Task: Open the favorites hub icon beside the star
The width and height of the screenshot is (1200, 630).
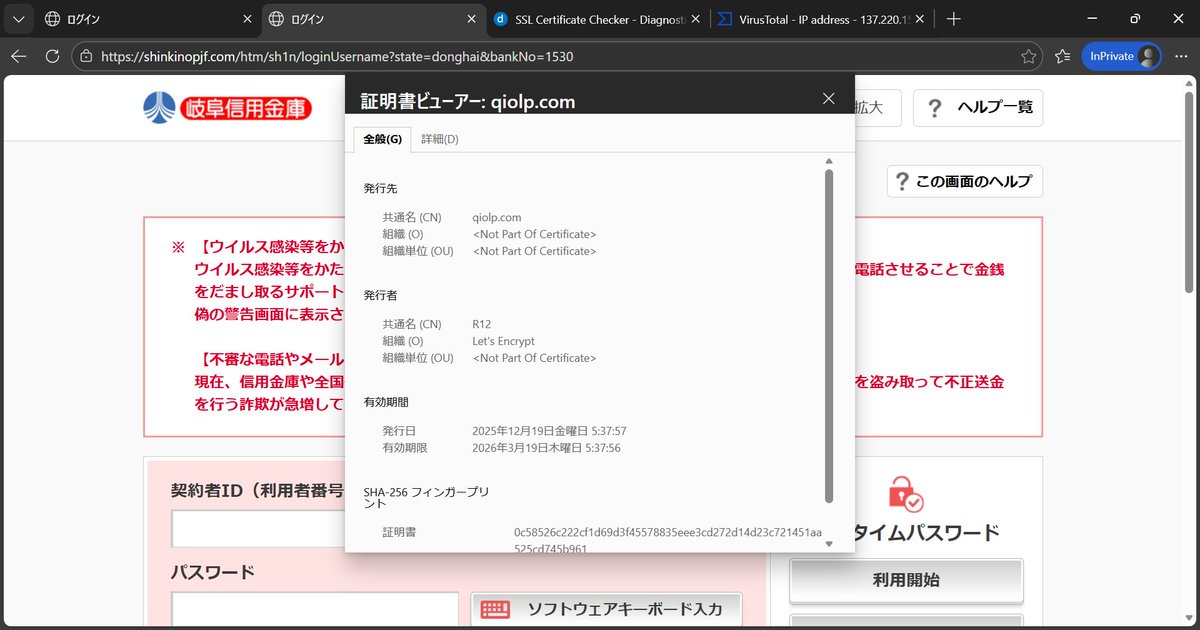Action: (1062, 57)
